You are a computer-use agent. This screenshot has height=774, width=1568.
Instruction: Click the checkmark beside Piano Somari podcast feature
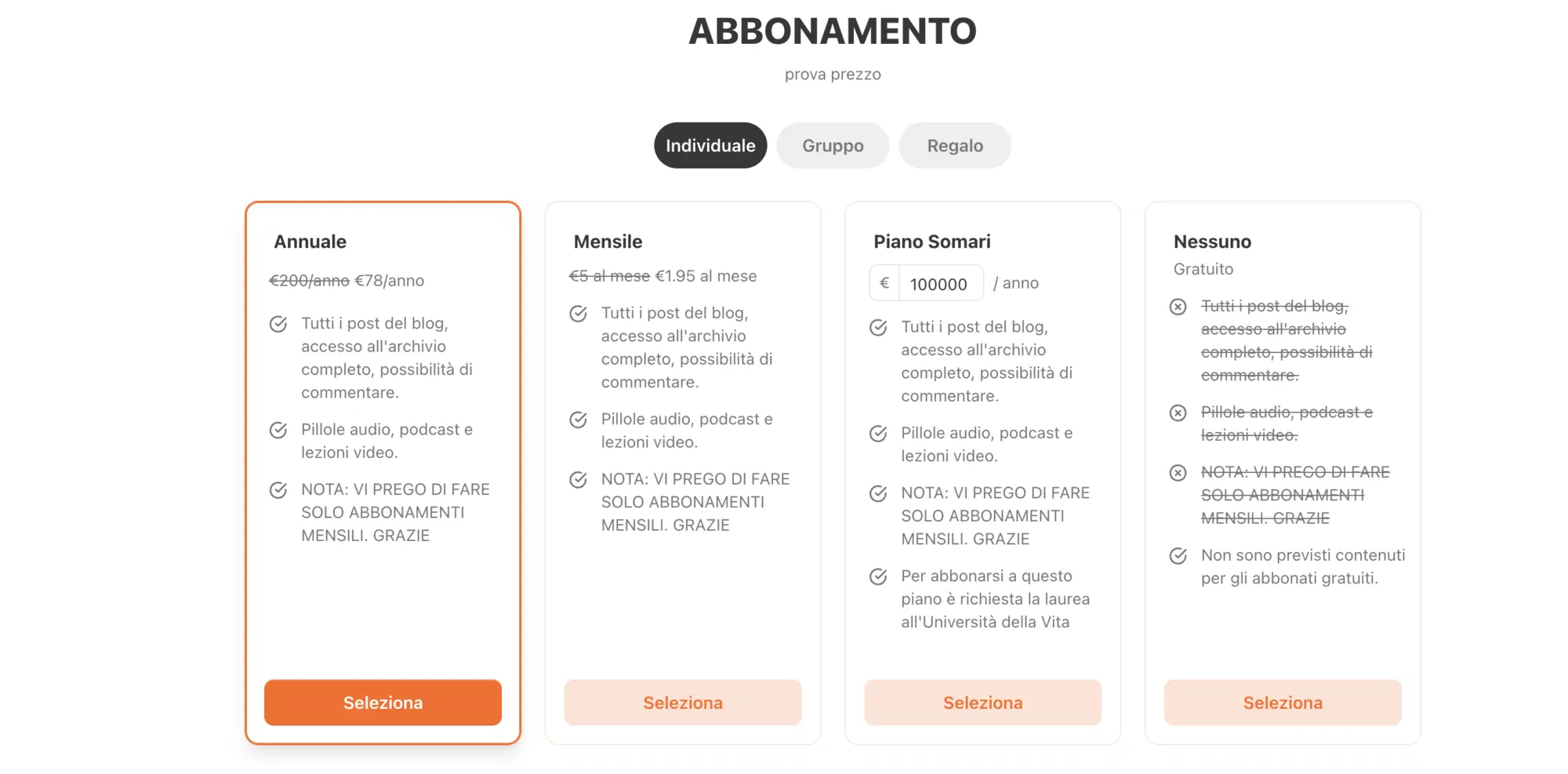click(878, 432)
